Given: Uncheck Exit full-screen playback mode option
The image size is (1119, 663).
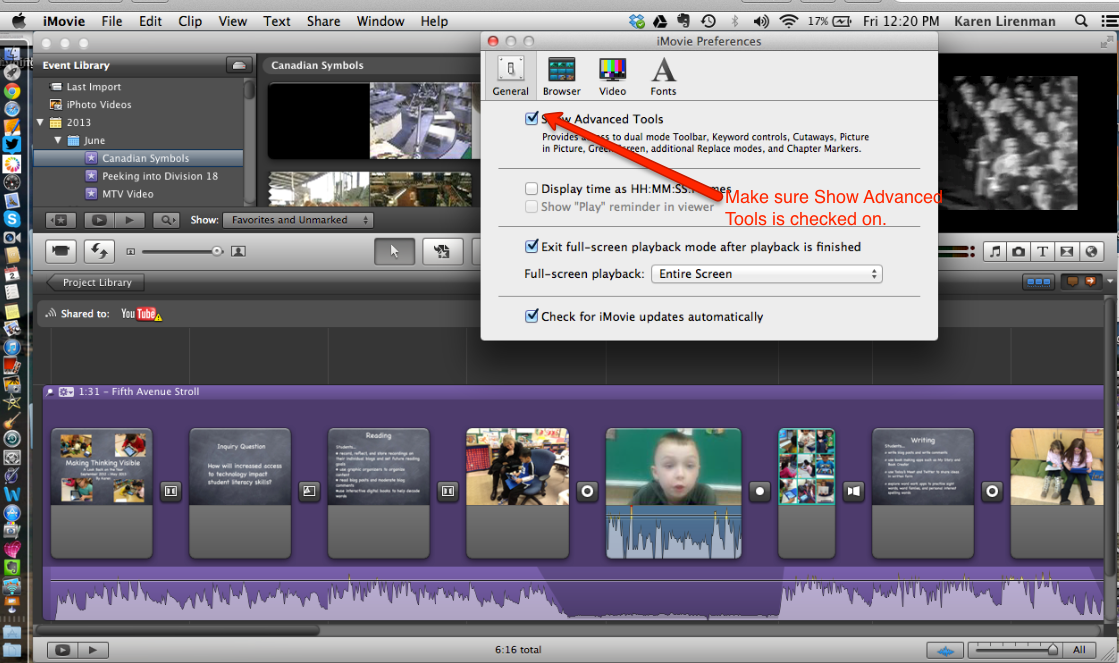Looking at the screenshot, I should point(532,246).
